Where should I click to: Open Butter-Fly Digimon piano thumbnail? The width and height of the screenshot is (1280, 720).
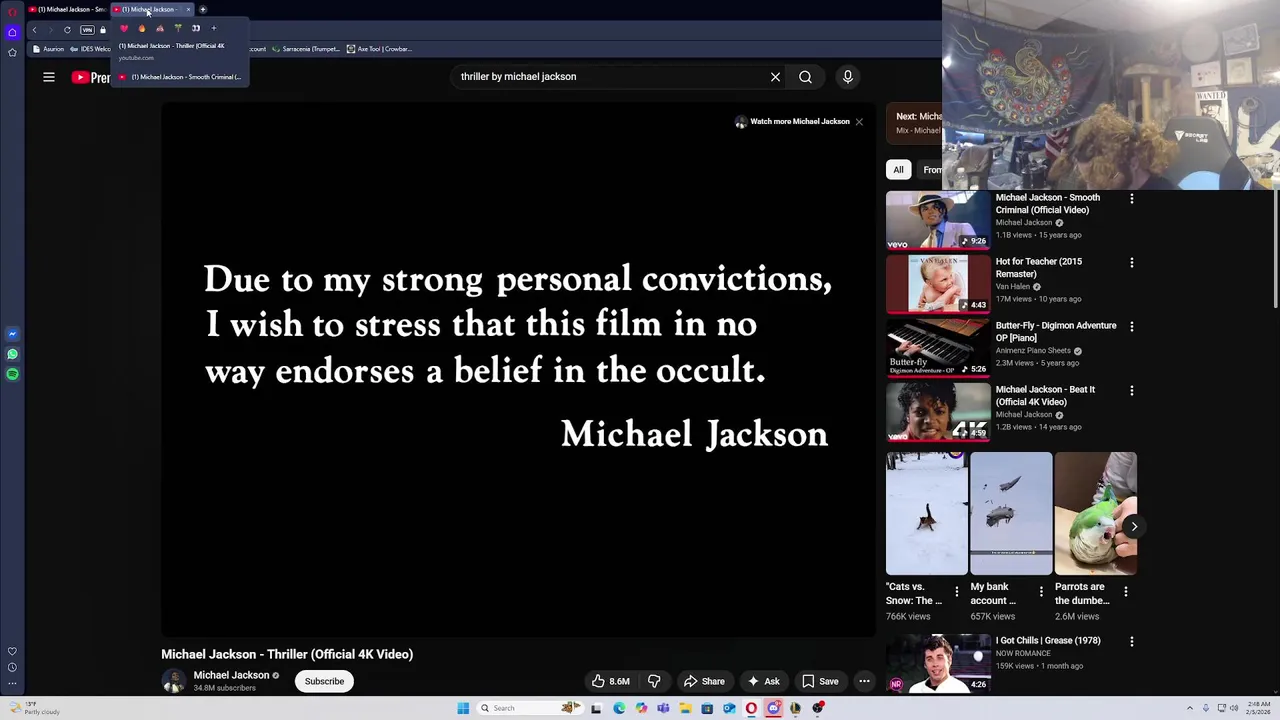click(x=938, y=347)
